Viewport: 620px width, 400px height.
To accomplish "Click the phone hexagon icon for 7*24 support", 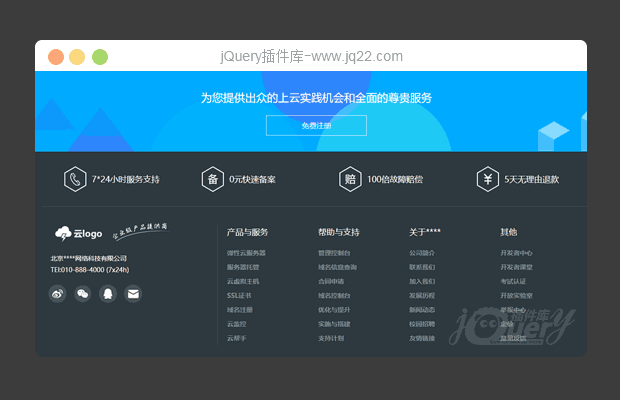I will coord(74,179).
